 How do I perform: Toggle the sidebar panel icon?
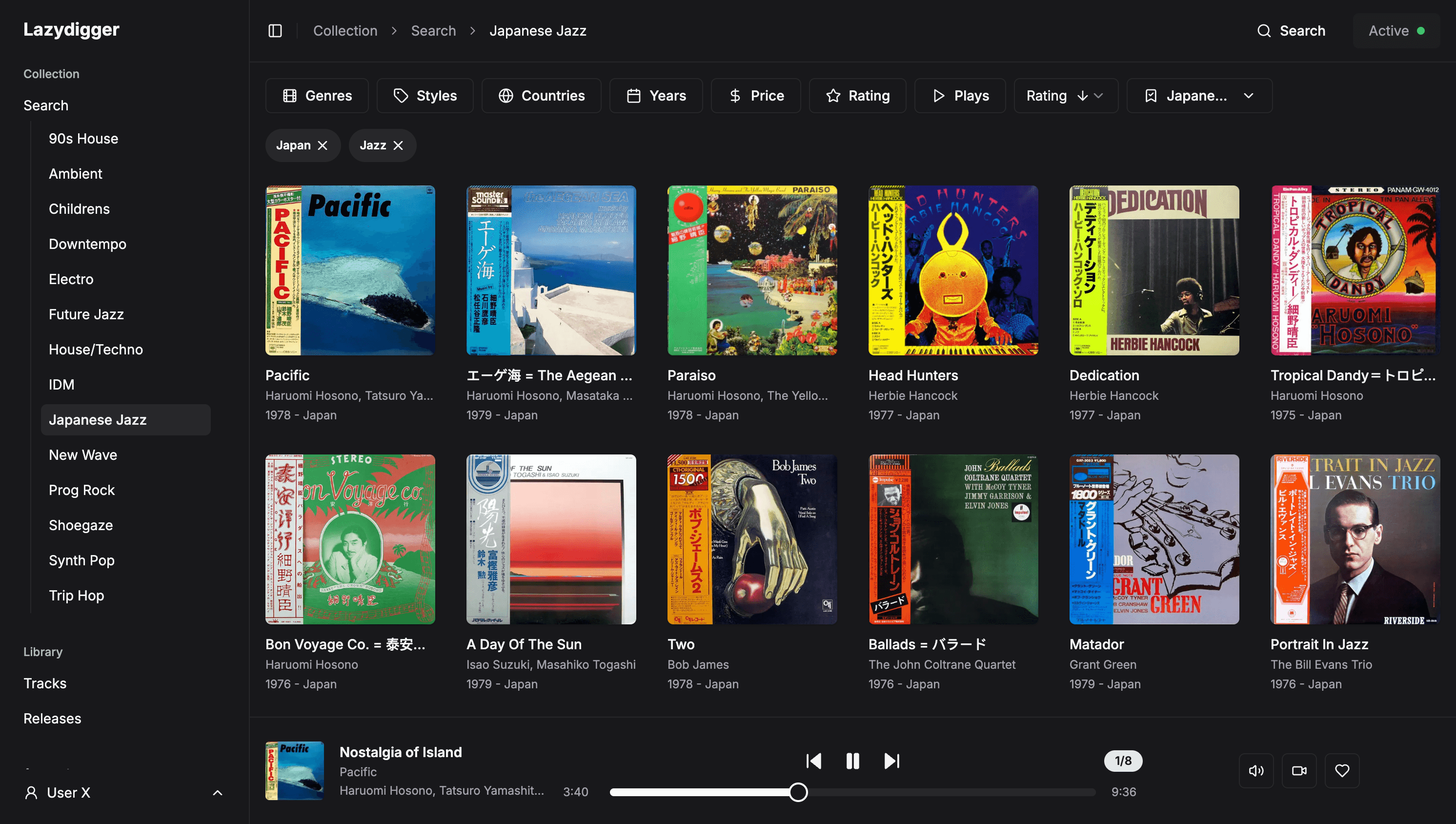(275, 31)
